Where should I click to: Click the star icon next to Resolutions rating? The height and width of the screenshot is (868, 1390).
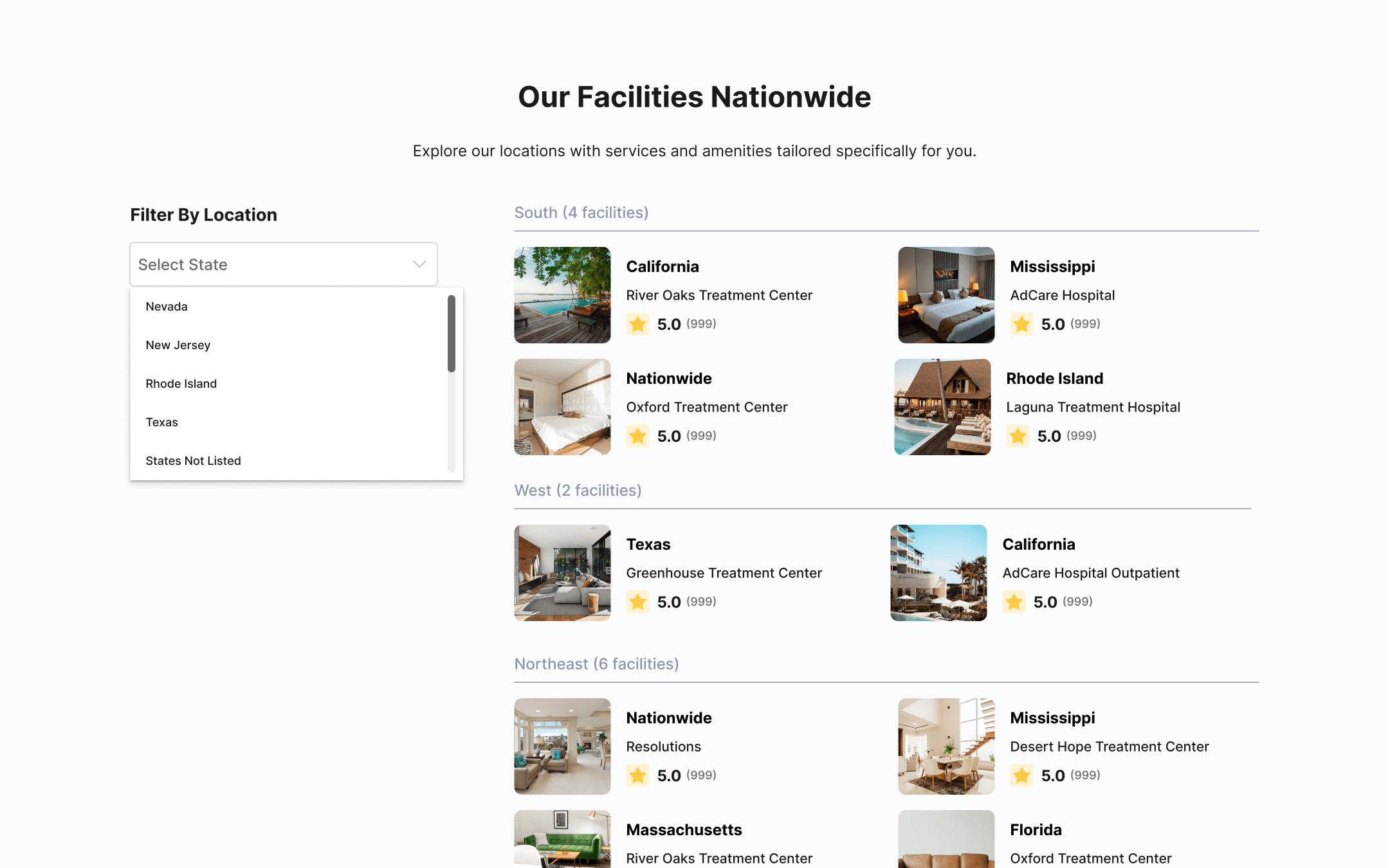637,775
